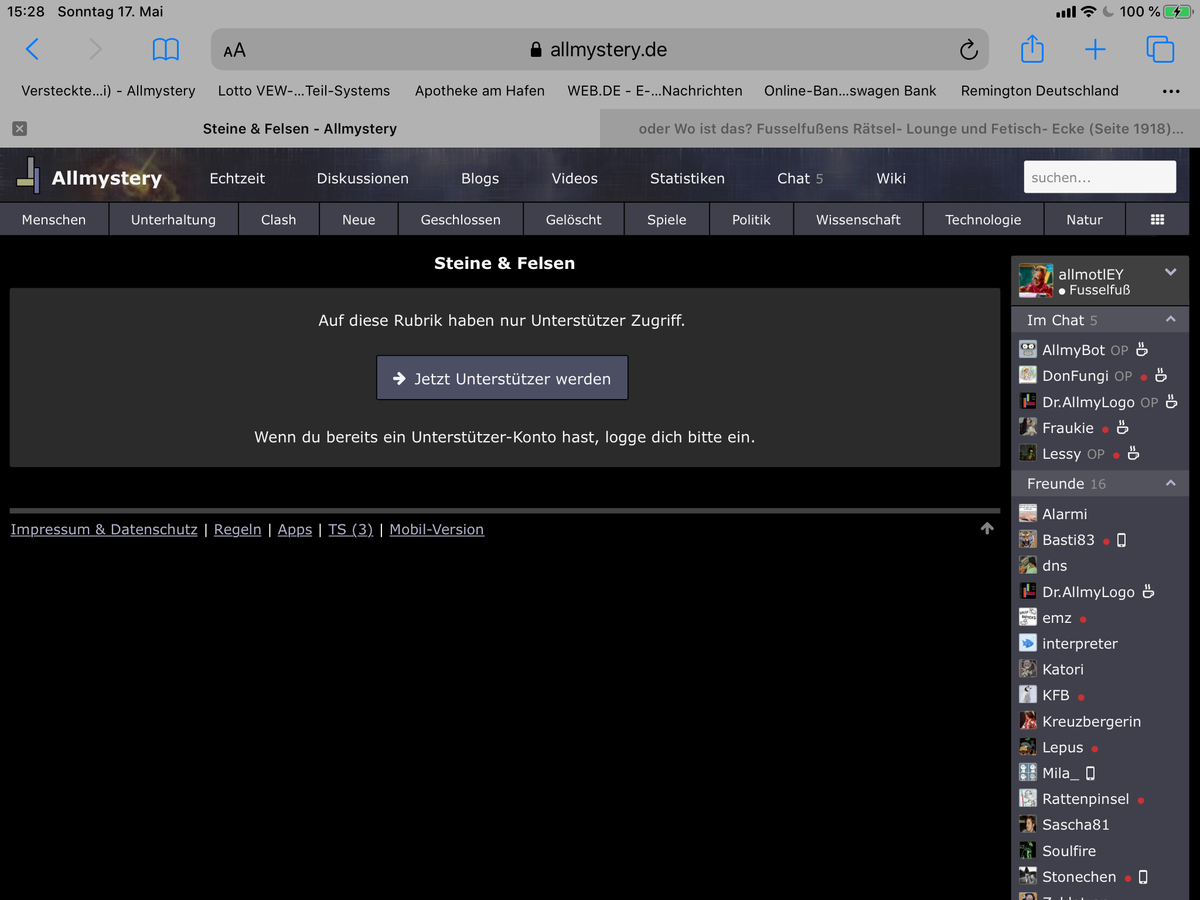This screenshot has width=1200, height=900.
Task: Open Soulfire in friends list
Action: click(1069, 851)
